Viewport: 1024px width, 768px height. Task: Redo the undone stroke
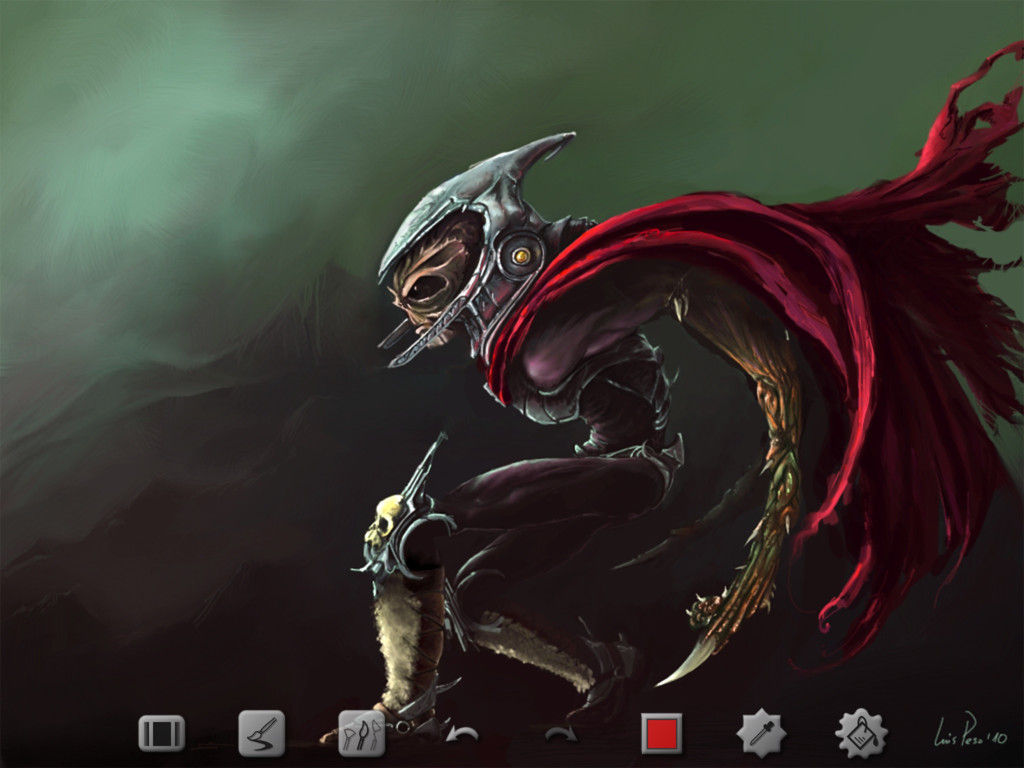(562, 735)
